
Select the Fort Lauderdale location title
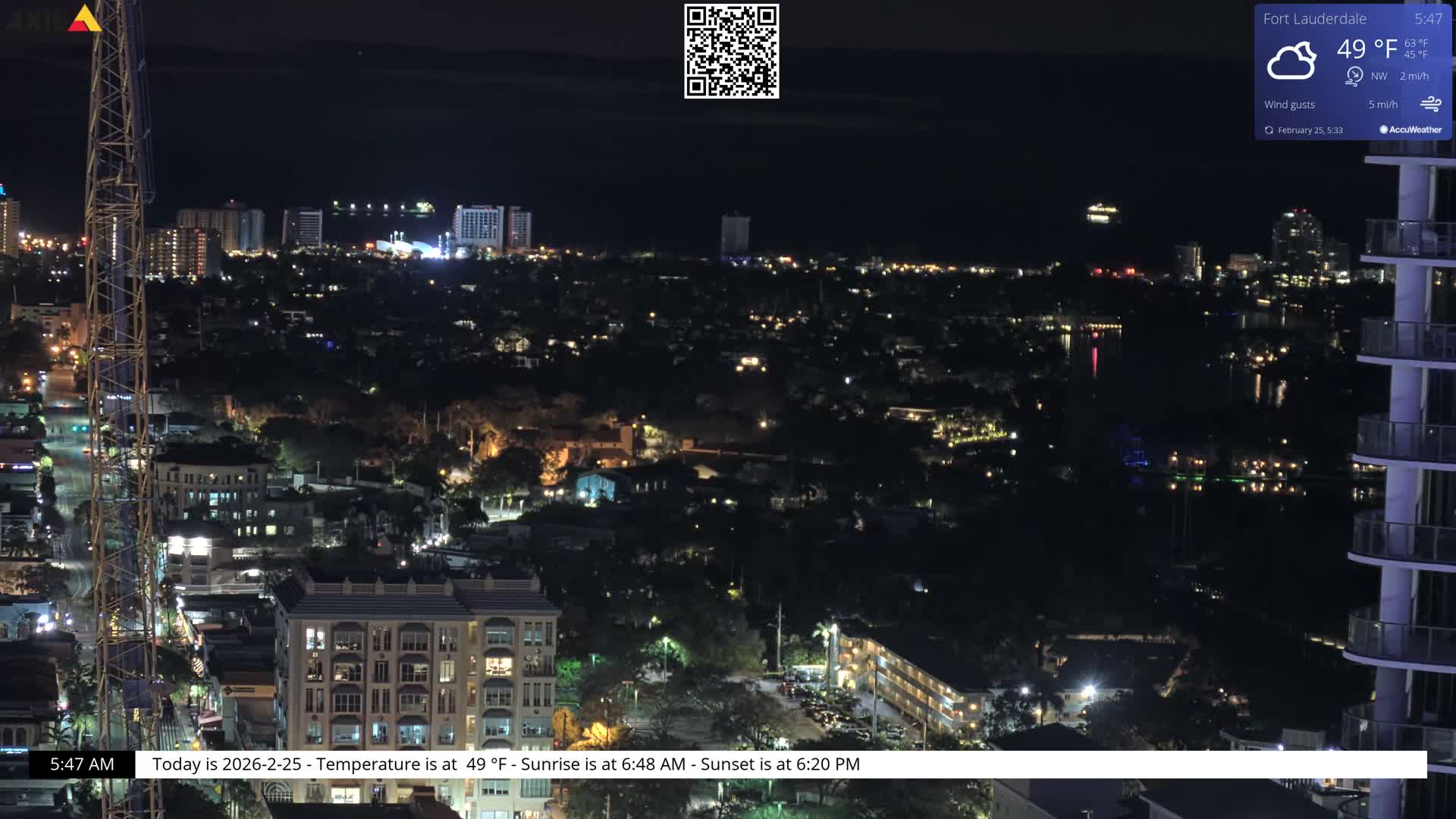coord(1314,19)
